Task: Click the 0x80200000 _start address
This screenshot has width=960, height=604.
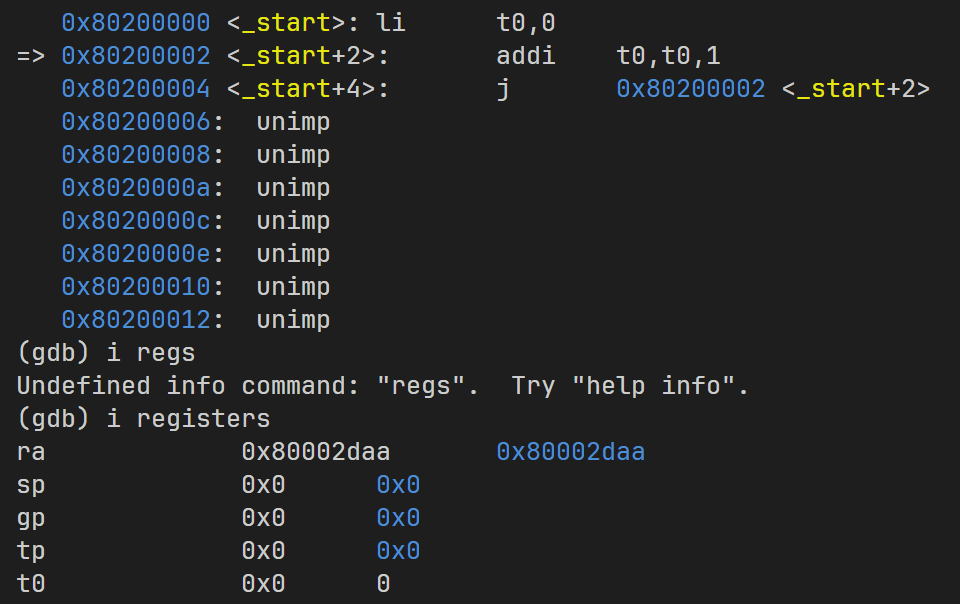Action: [x=135, y=22]
